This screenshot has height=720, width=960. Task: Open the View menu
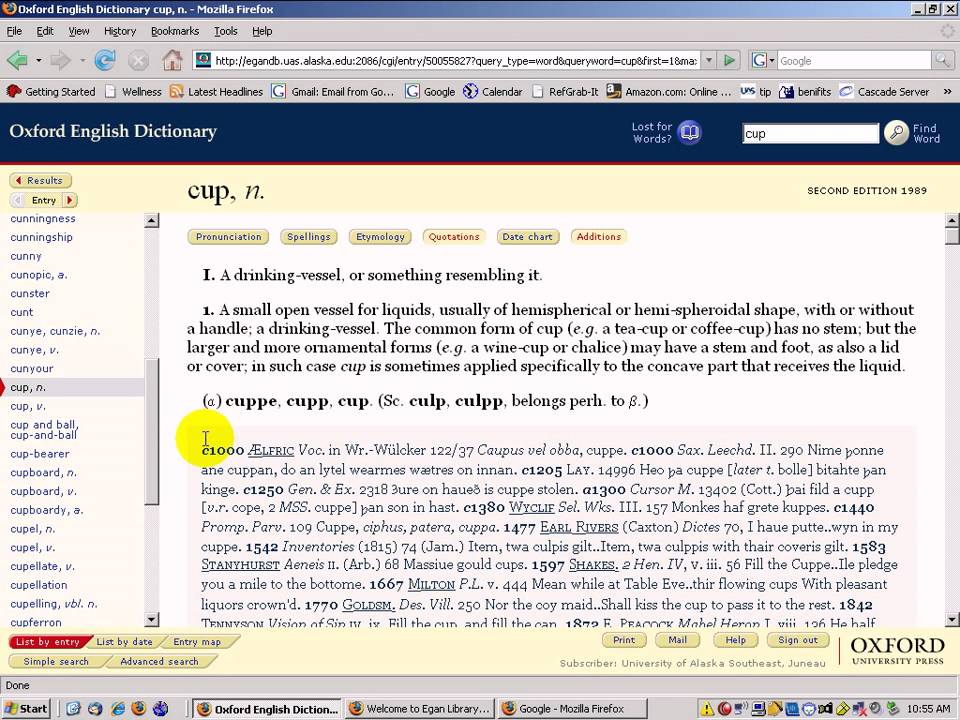coord(78,31)
